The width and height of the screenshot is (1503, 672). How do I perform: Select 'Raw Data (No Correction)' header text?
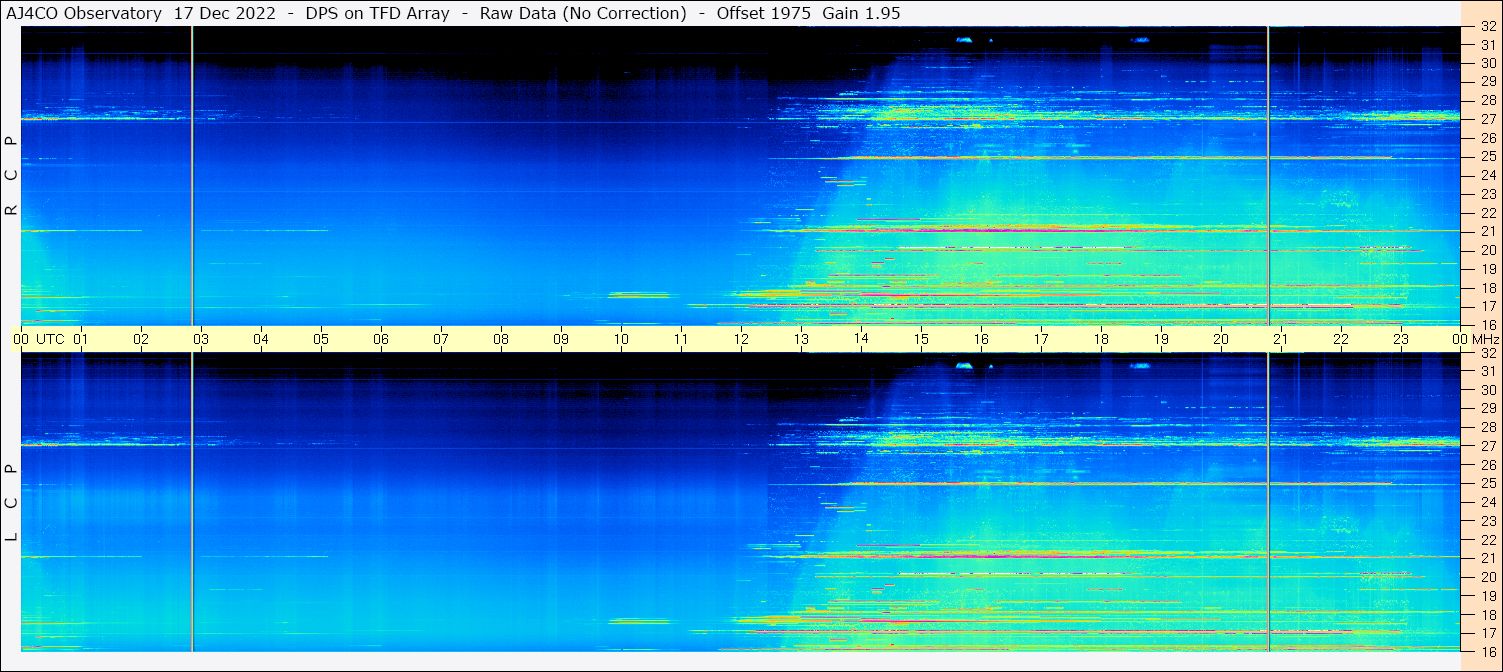[x=583, y=13]
